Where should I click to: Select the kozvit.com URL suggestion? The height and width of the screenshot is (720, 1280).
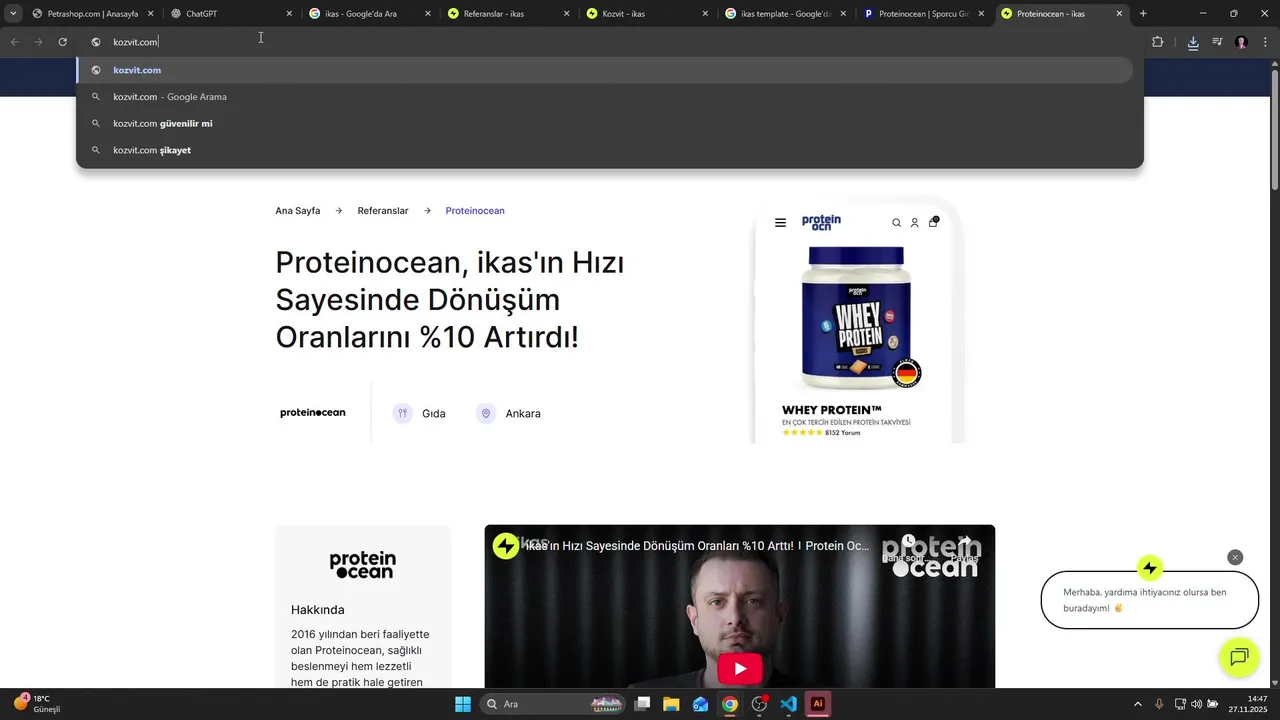tap(605, 70)
